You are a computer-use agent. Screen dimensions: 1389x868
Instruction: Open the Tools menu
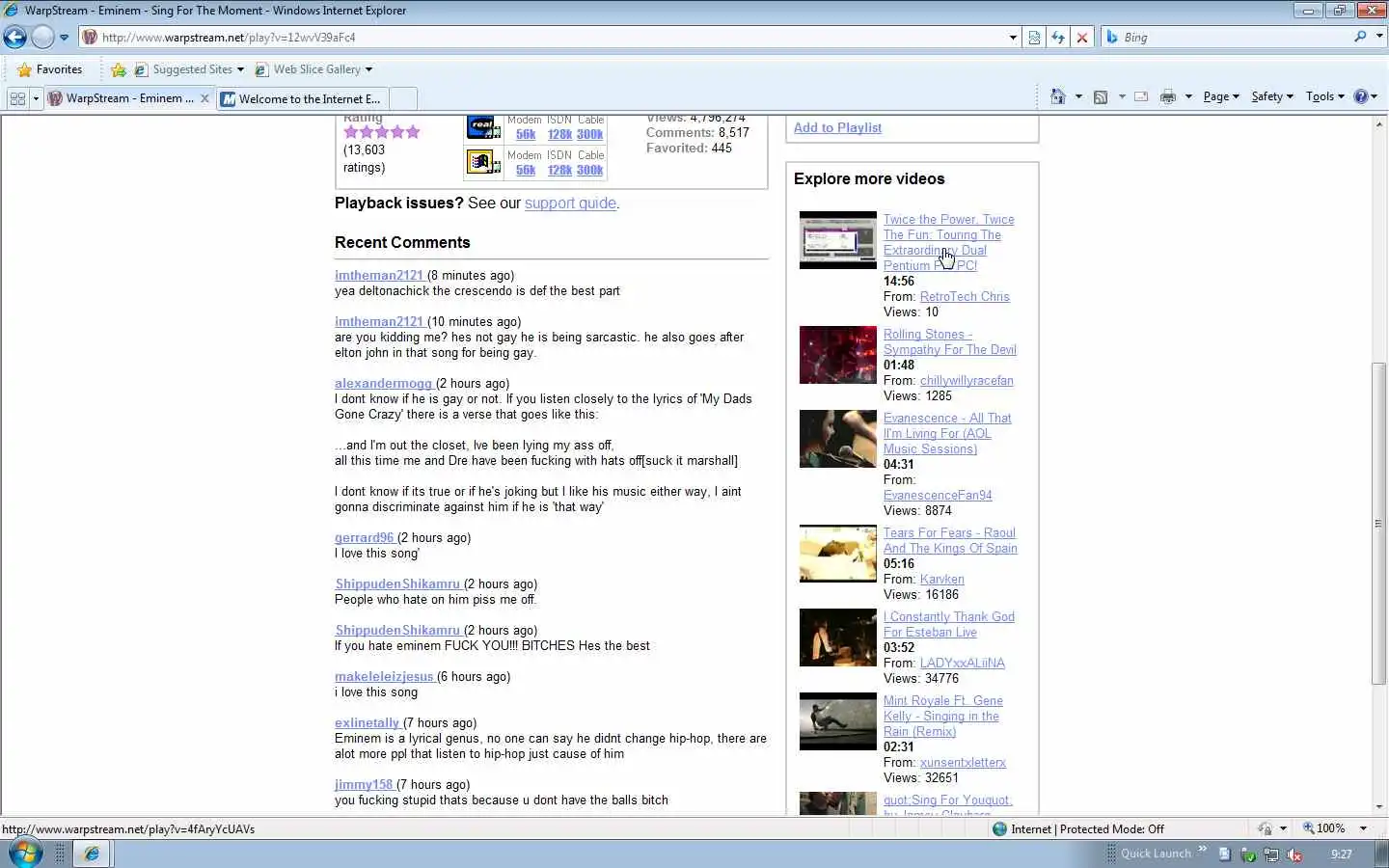click(x=1324, y=96)
